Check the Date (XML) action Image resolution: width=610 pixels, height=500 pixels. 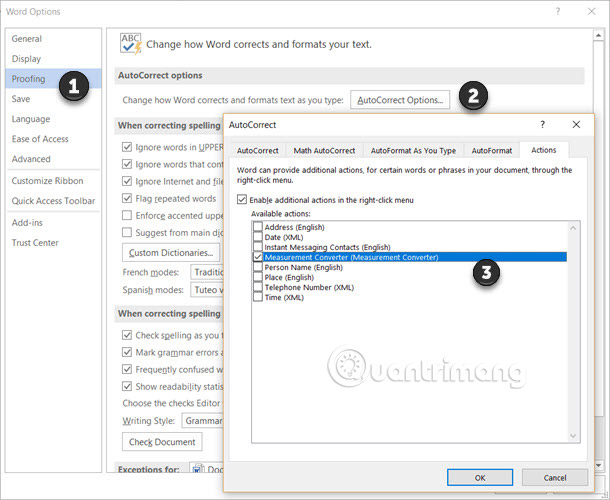pos(258,237)
